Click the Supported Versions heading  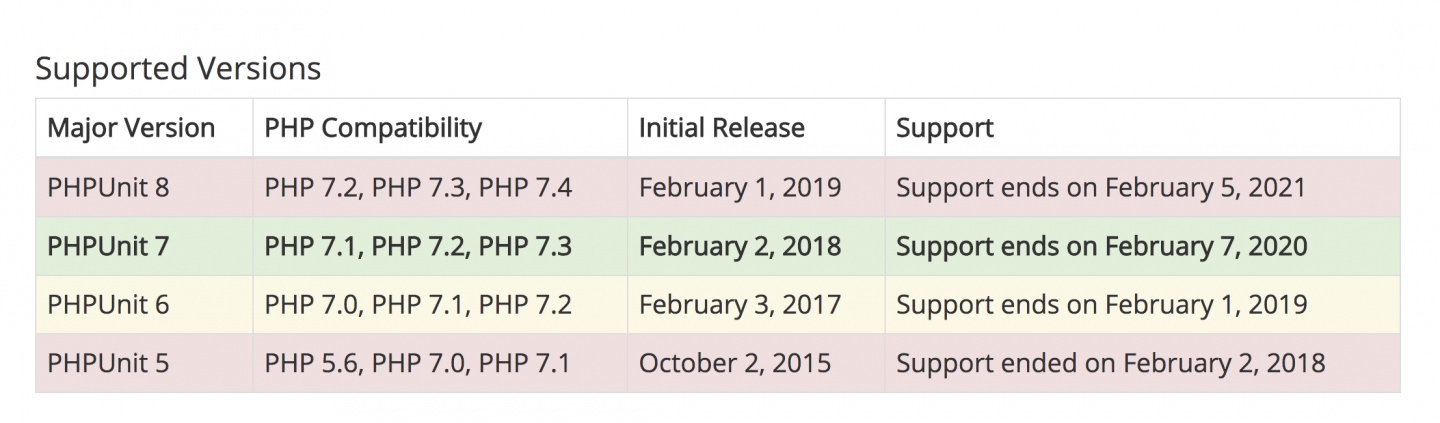click(178, 68)
